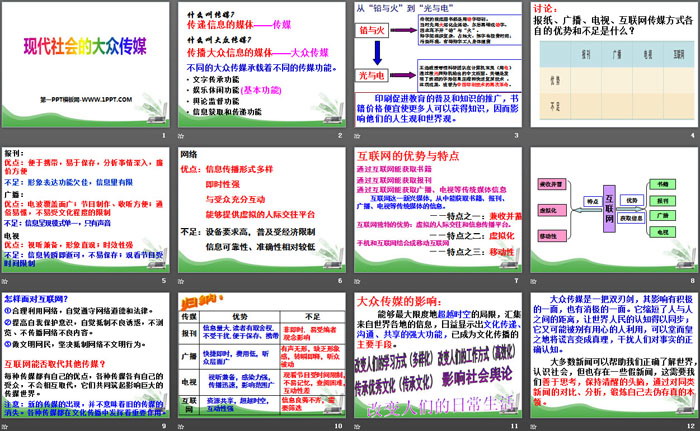Image resolution: width=700 pixels, height=431 pixels.
Task: Click the animation star icon under slide 8
Action: 533,281
